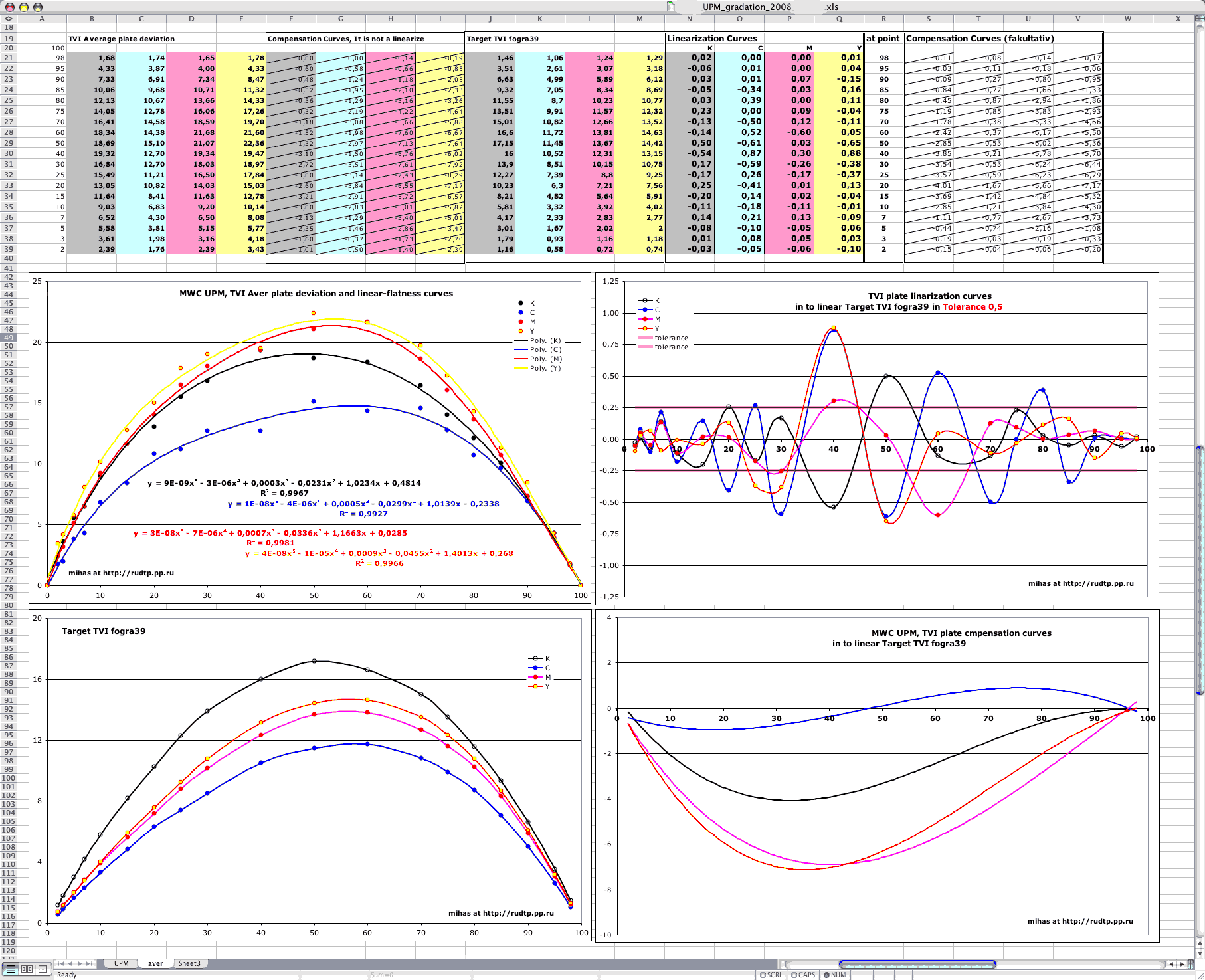Select the 'Target TVI fogra39' header cell
The image size is (1205, 980).
coord(502,39)
